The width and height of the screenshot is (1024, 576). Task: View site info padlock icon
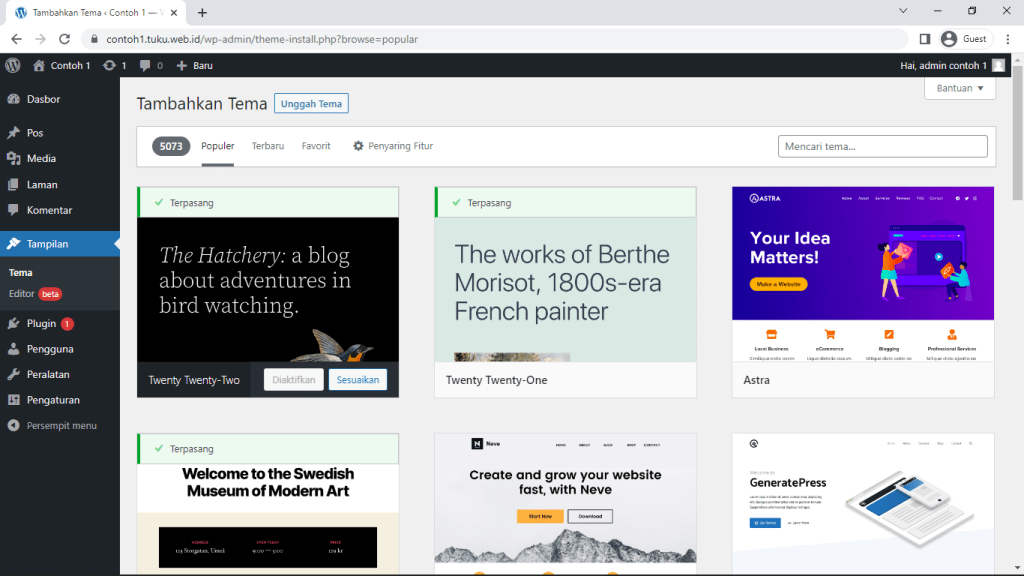click(x=94, y=39)
